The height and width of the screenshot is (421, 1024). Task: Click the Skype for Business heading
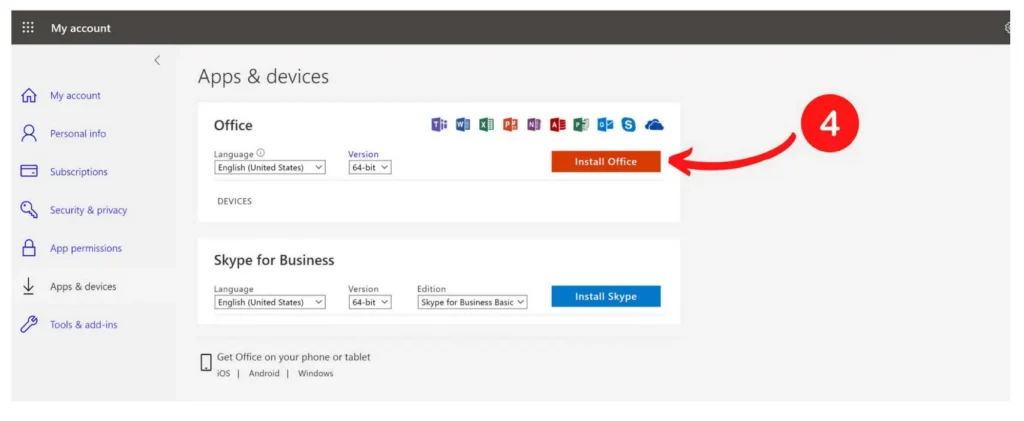(x=274, y=260)
